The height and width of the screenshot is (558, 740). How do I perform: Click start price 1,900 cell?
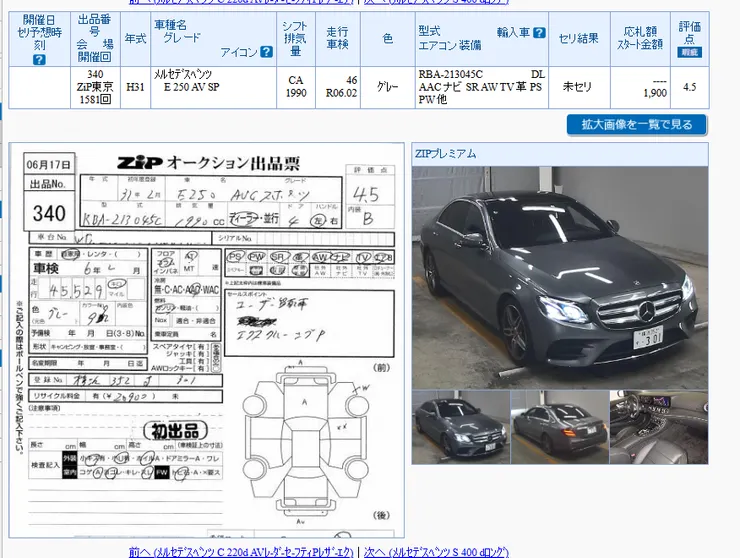click(x=640, y=87)
